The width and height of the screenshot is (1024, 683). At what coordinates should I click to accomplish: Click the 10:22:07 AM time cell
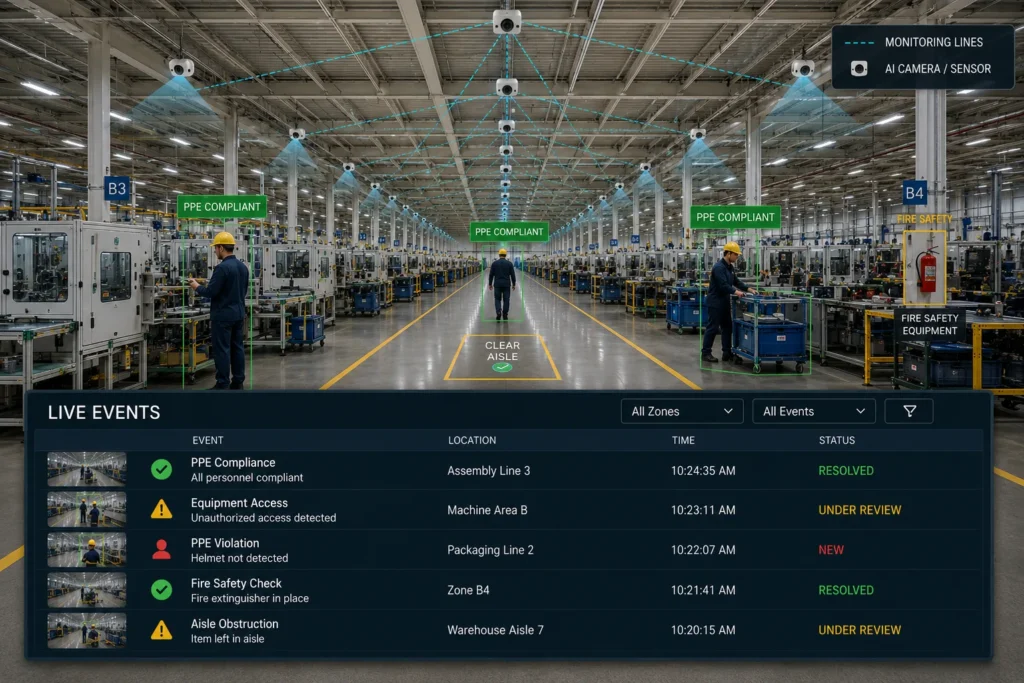coord(703,550)
